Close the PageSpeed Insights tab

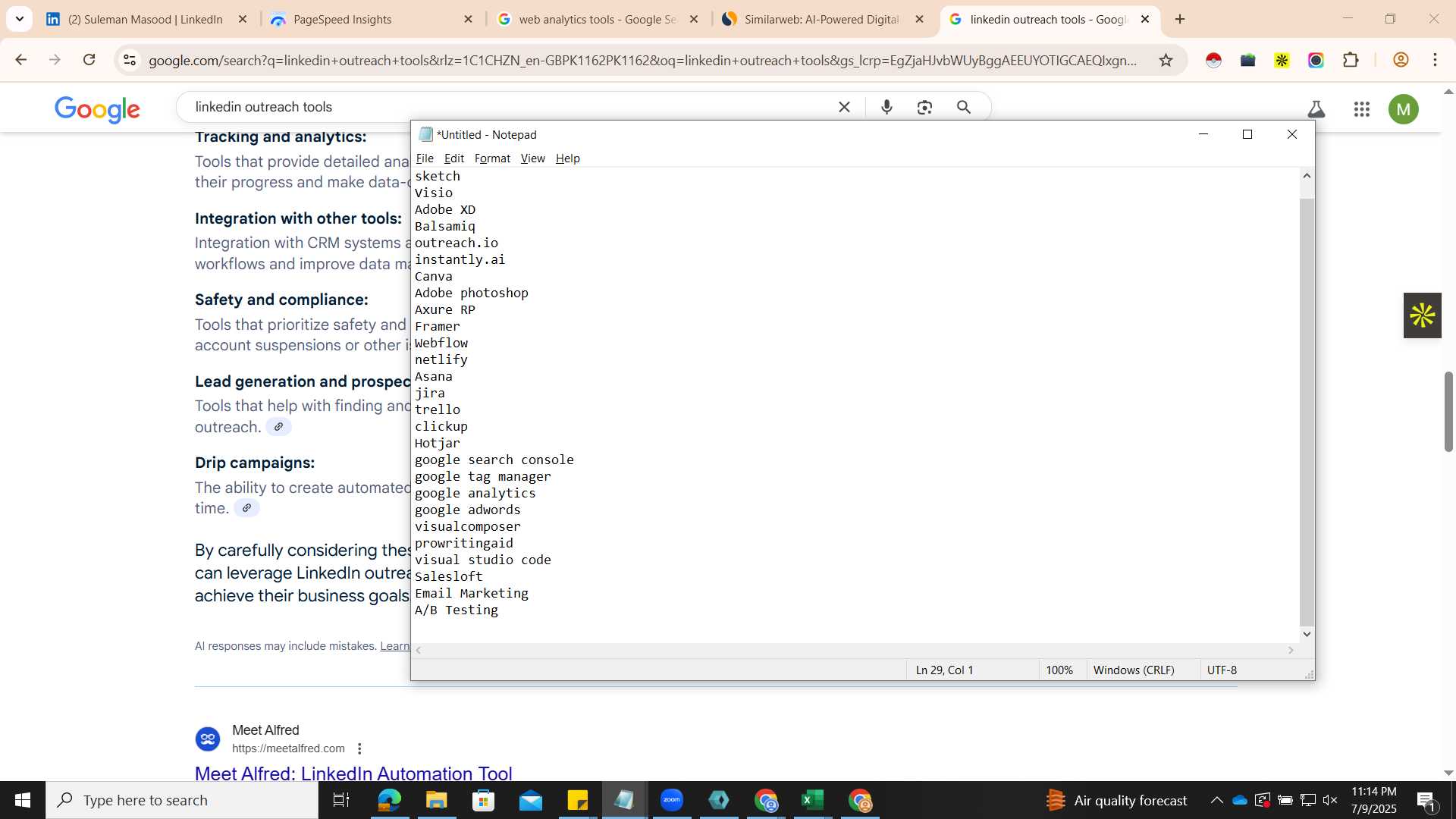pos(468,19)
